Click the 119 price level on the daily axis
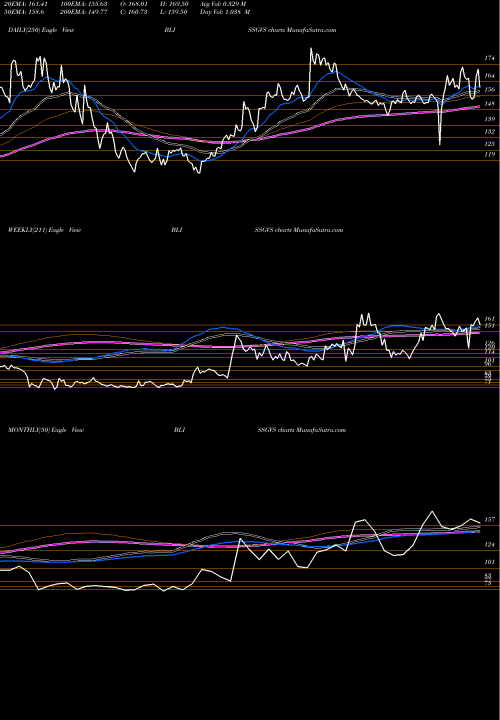 [489, 155]
